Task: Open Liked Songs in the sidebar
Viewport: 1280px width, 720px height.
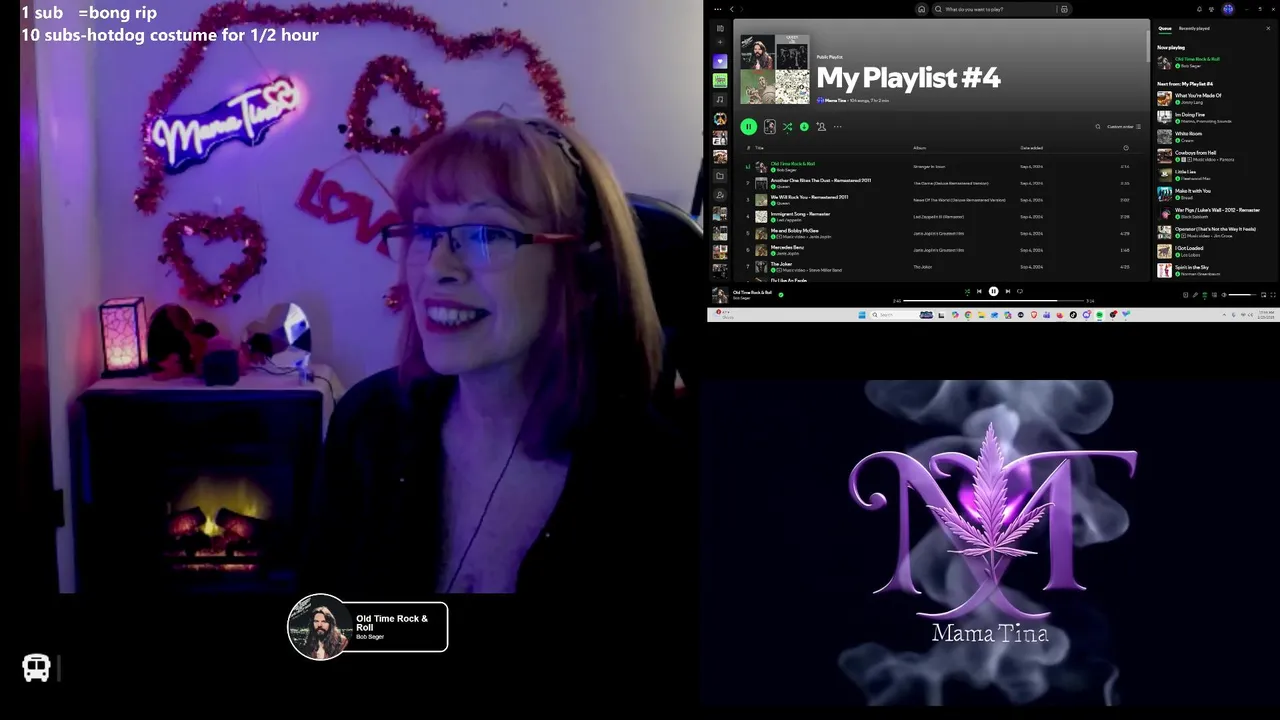Action: 720,61
